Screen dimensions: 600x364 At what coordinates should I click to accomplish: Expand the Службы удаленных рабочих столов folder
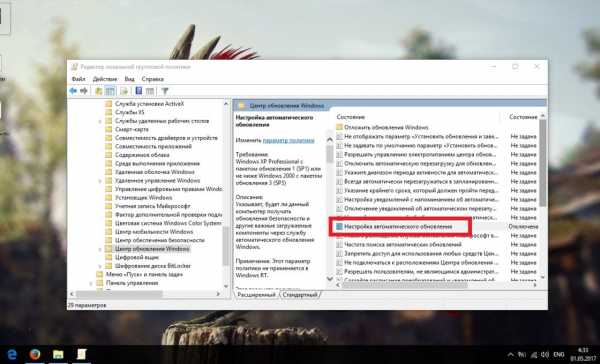[x=100, y=121]
